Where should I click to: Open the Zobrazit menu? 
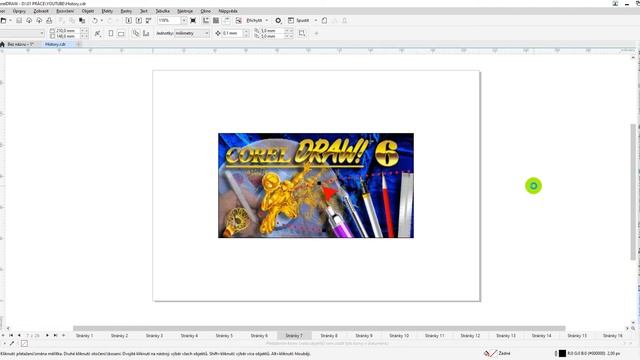41,11
